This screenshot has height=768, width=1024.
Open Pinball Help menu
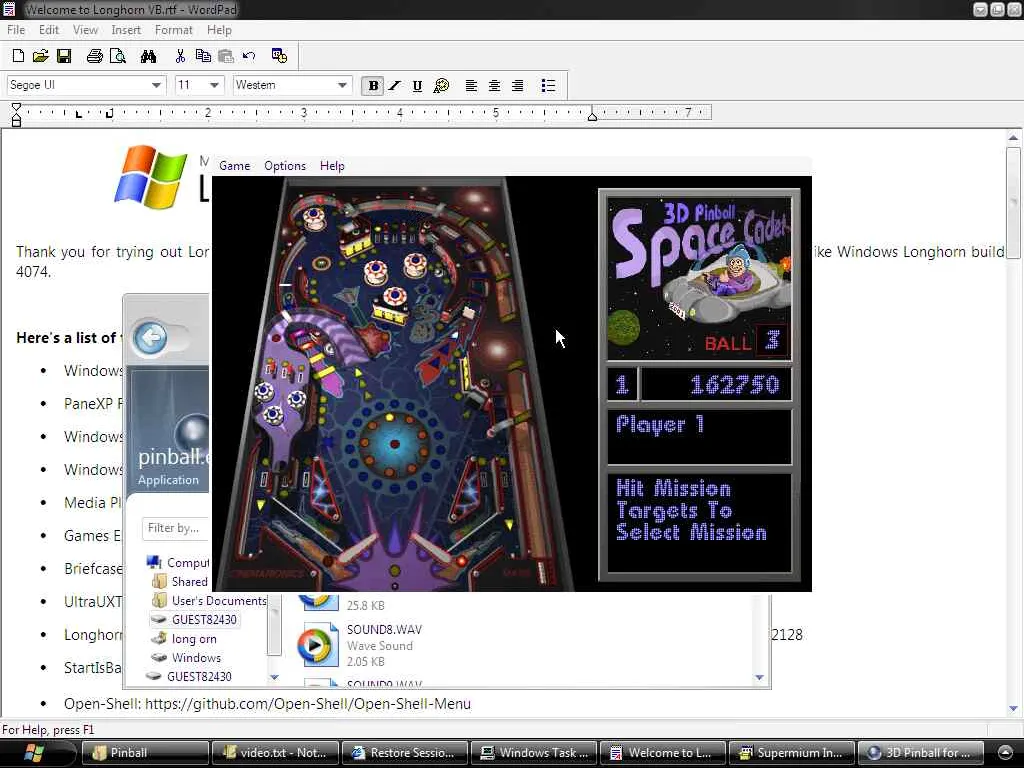[x=332, y=166]
